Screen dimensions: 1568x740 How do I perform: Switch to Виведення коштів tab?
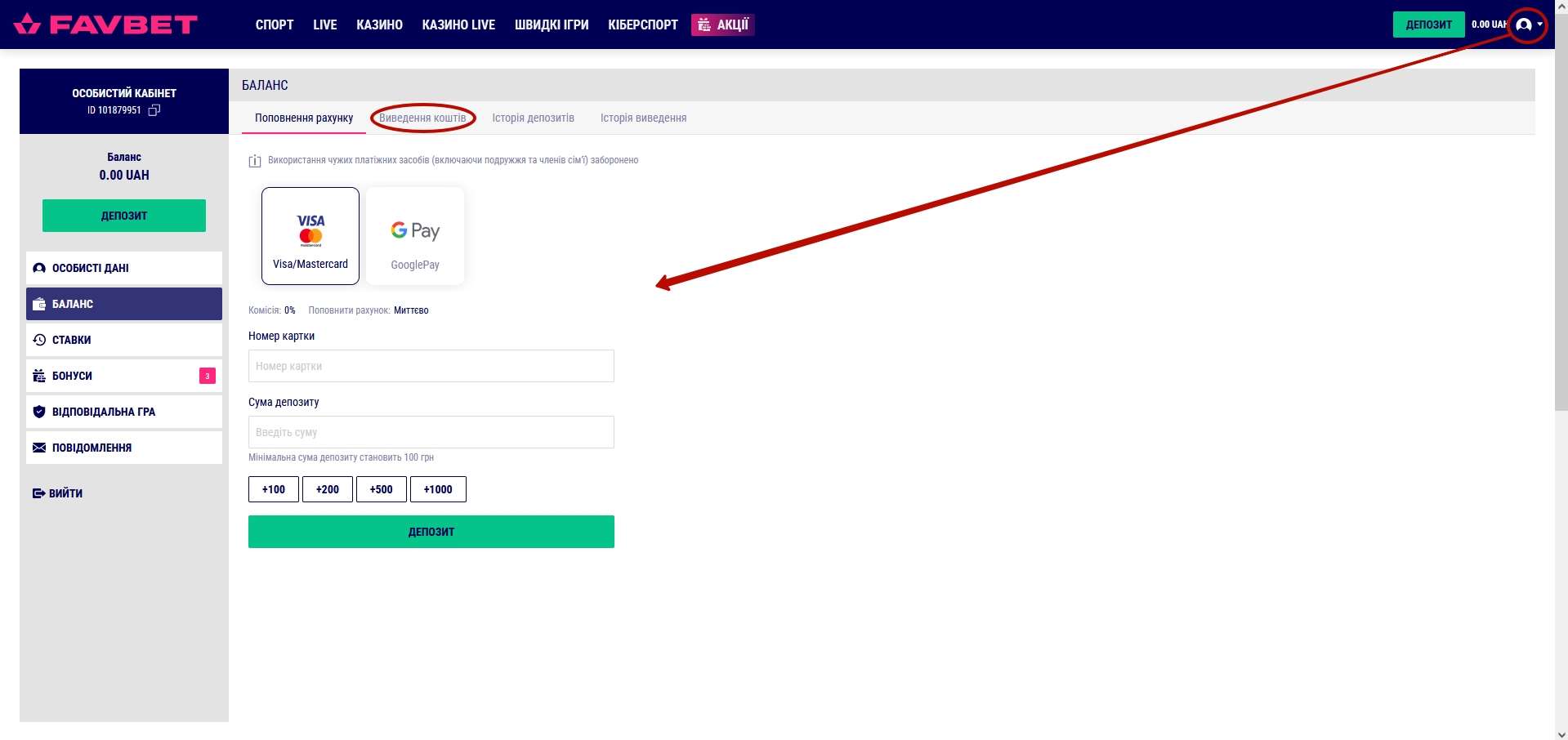[422, 118]
